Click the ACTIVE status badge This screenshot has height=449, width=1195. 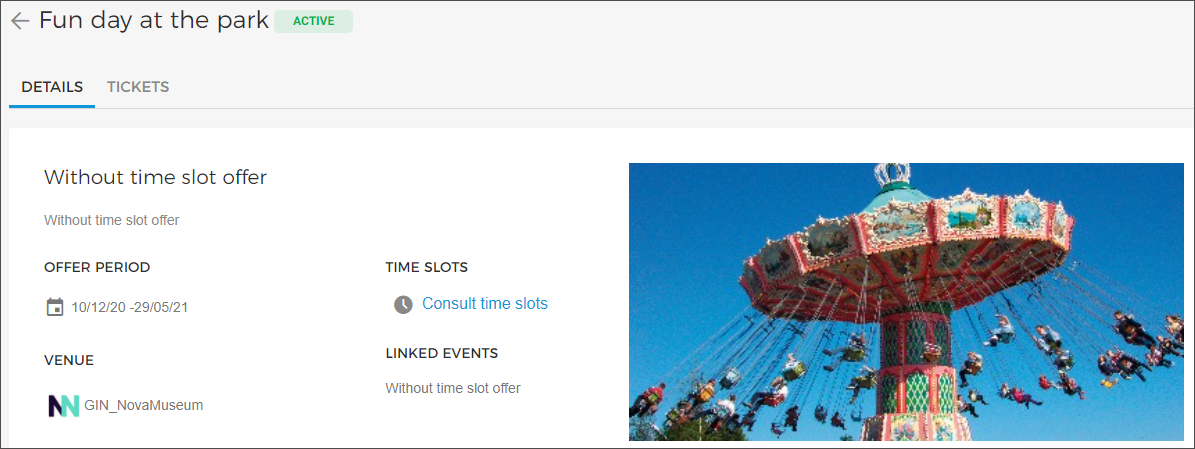tap(314, 21)
